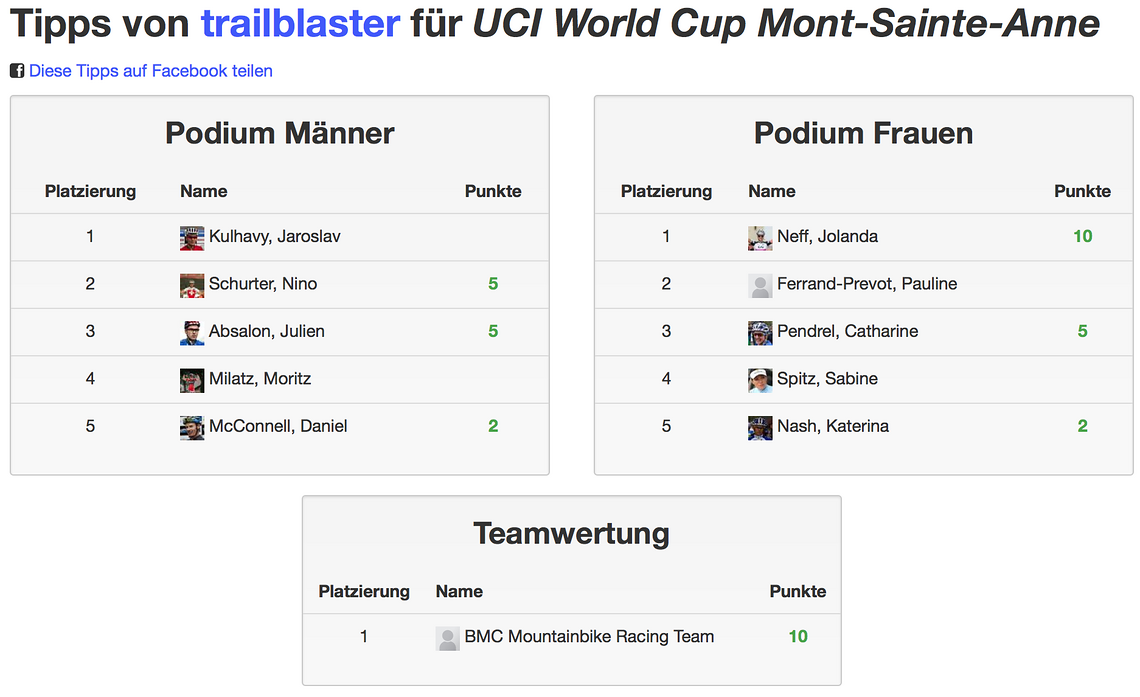Click Jaroslav Kulhavy's avatar thumbnail

192,238
